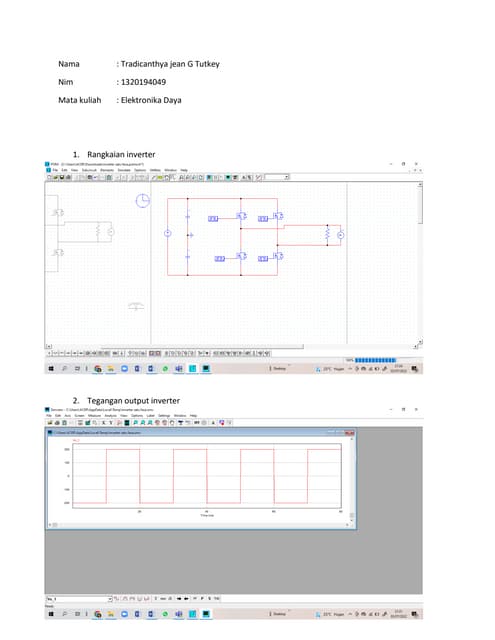Click Start button in upper taskbar
Viewport: 495px width, 640px height.
[51, 369]
